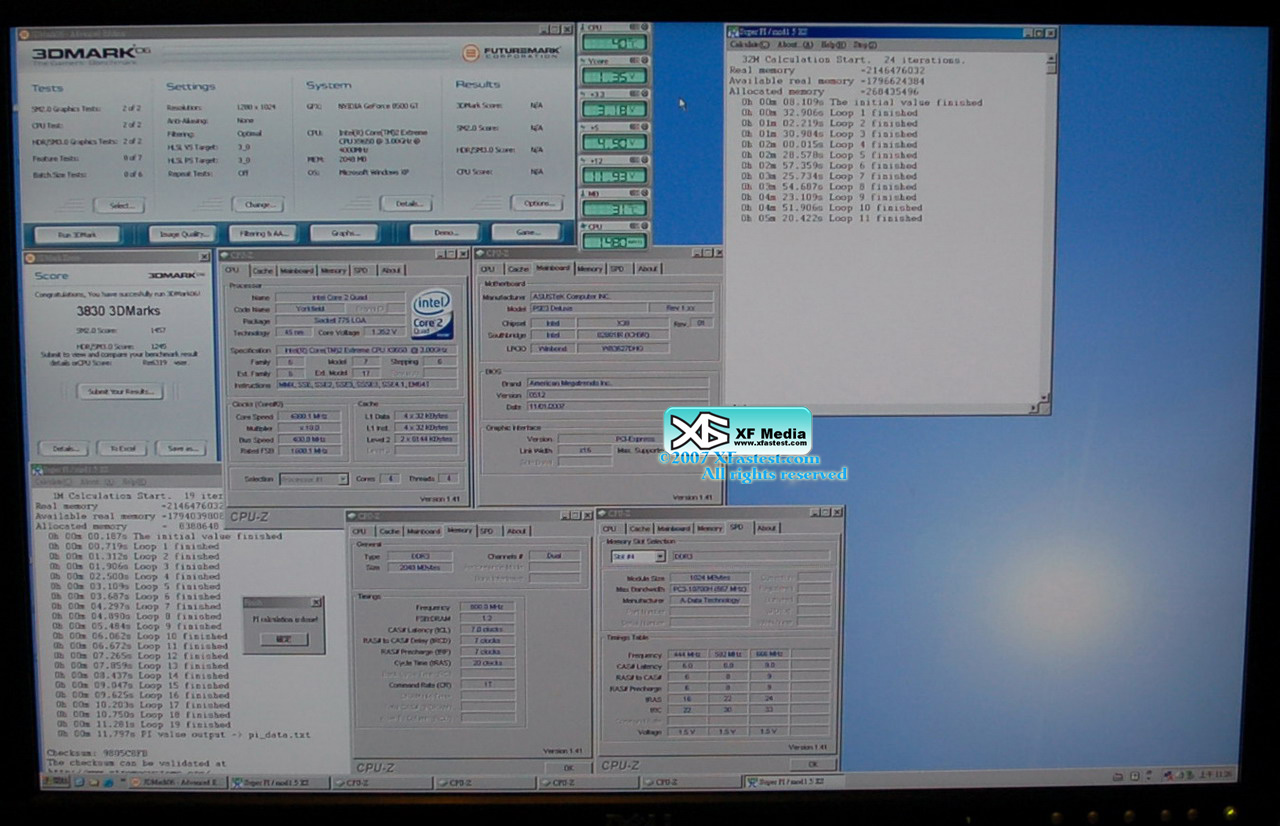Click the To Excel button
Image resolution: width=1280 pixels, height=826 pixels.
(x=122, y=448)
